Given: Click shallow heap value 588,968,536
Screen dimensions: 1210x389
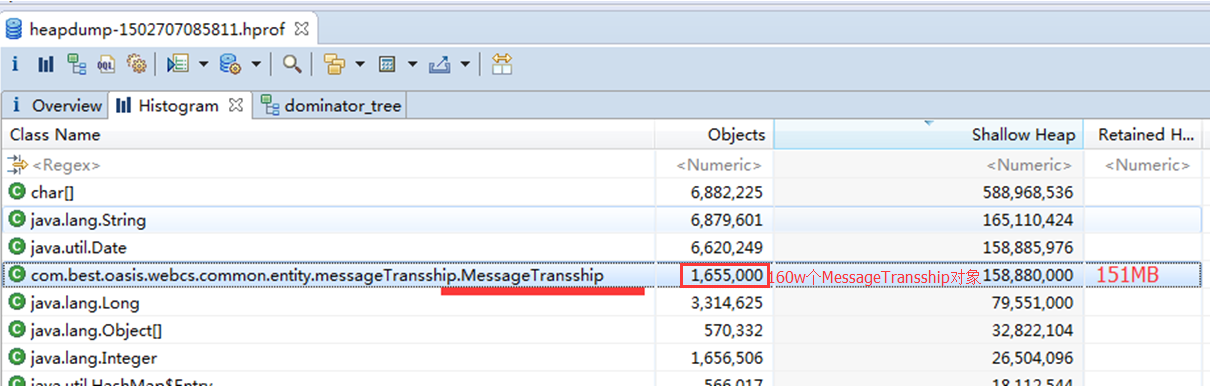Looking at the screenshot, I should pyautogui.click(x=1028, y=192).
